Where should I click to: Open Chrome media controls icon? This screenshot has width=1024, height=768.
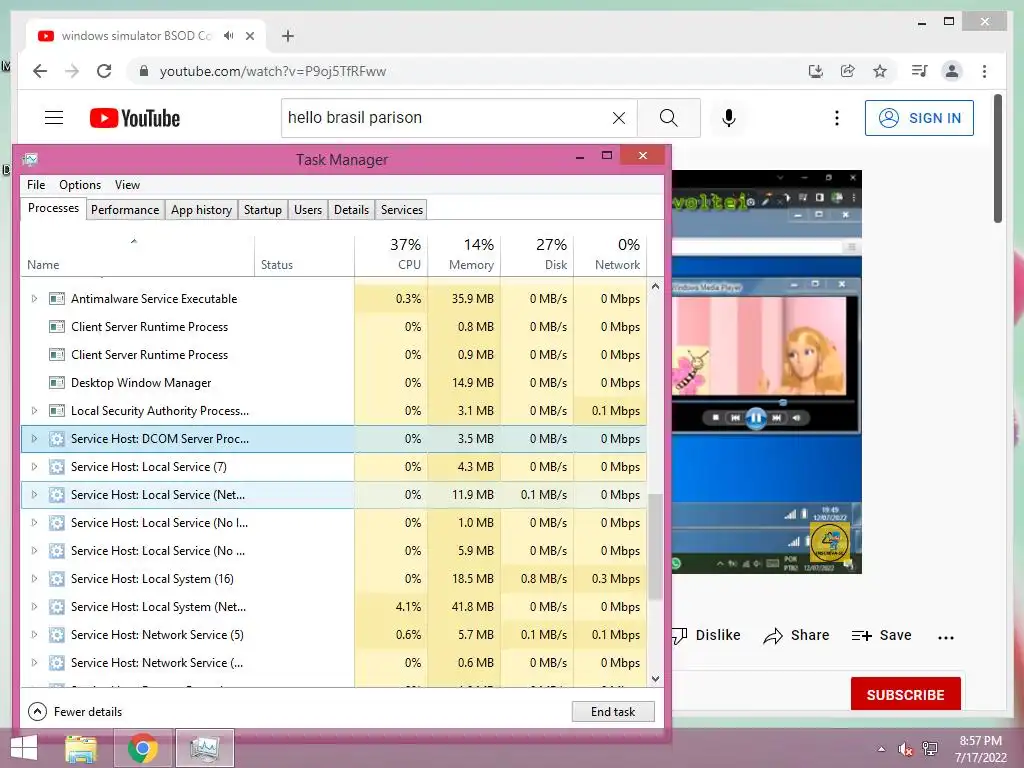pos(920,71)
